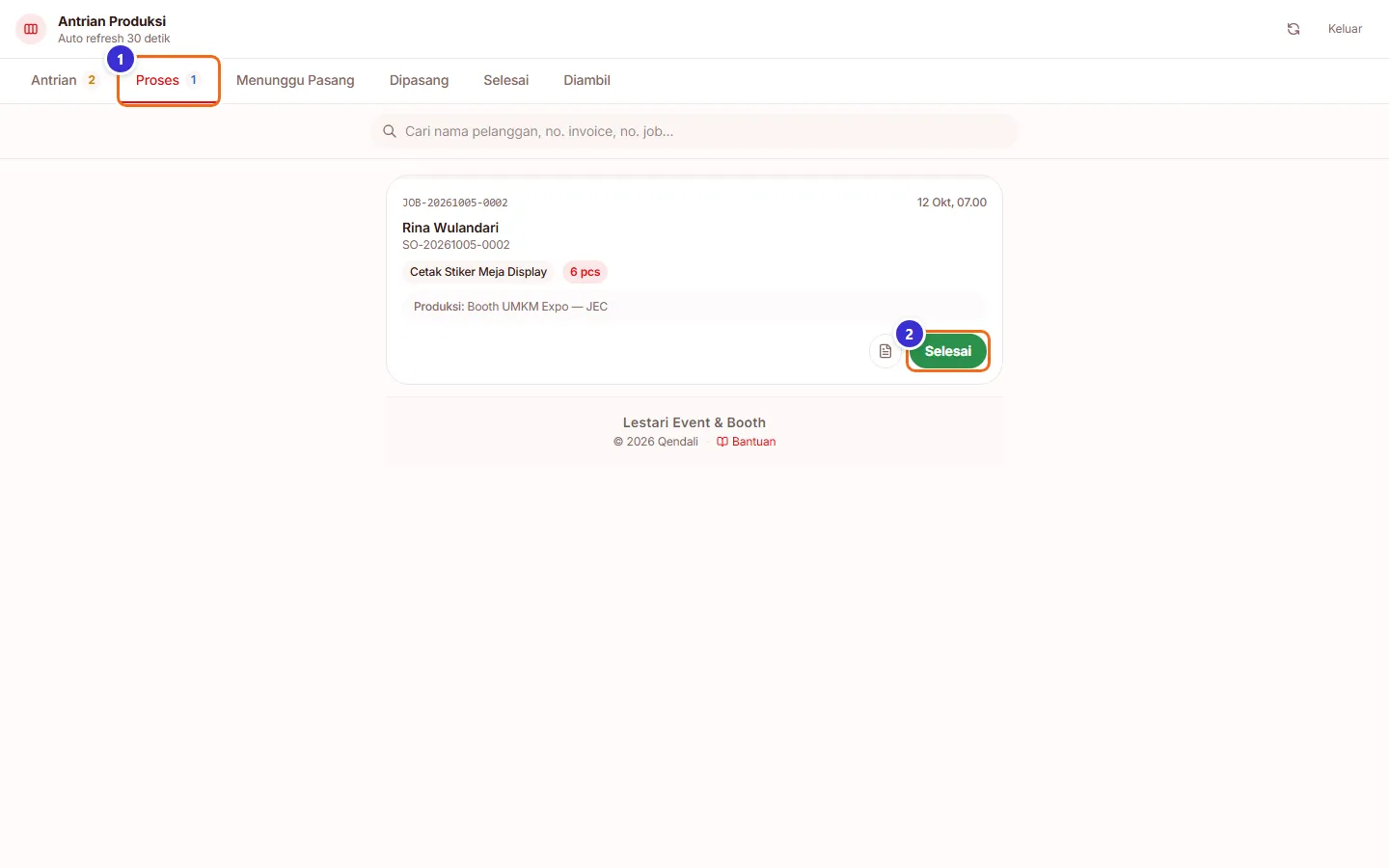Click the 6 pcs quantity badge

[x=585, y=272]
